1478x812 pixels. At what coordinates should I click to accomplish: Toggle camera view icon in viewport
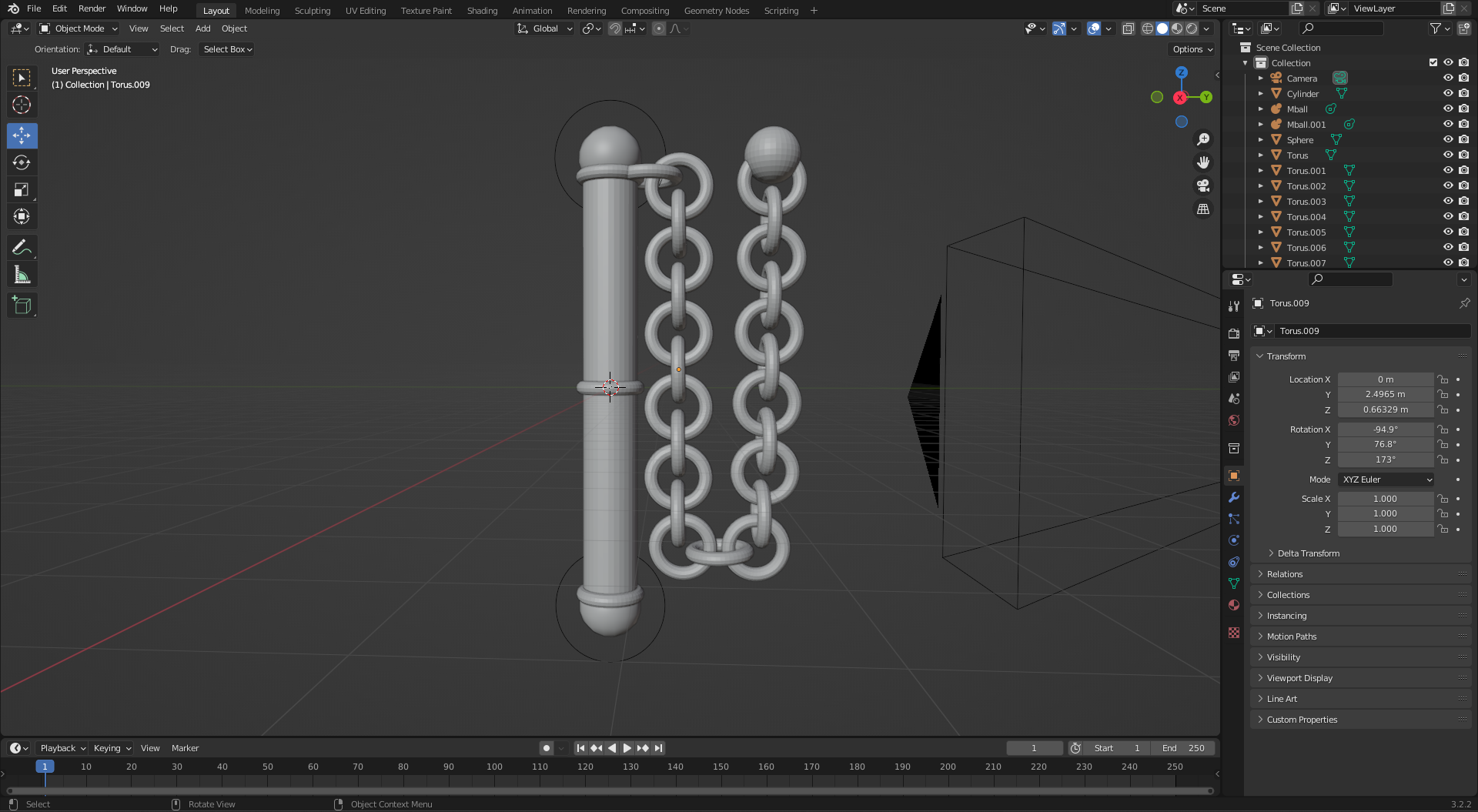tap(1202, 185)
